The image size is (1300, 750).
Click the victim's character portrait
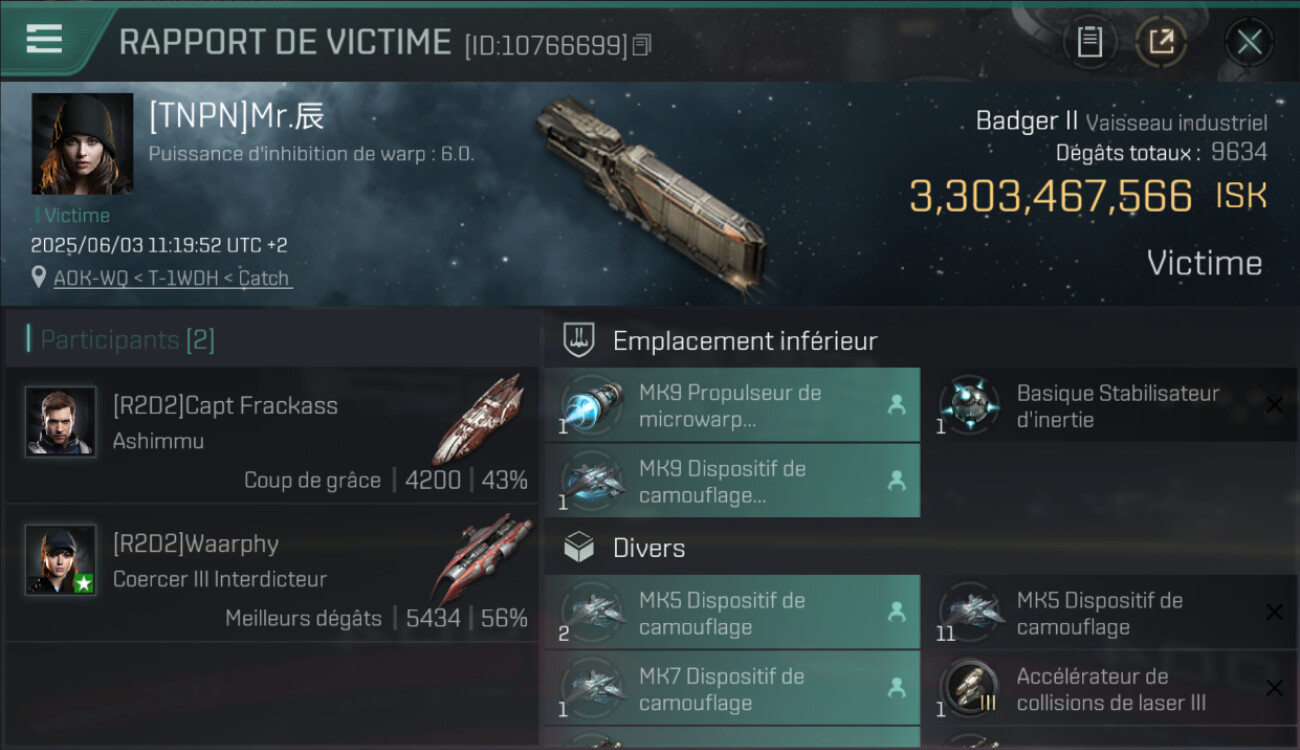(x=82, y=144)
